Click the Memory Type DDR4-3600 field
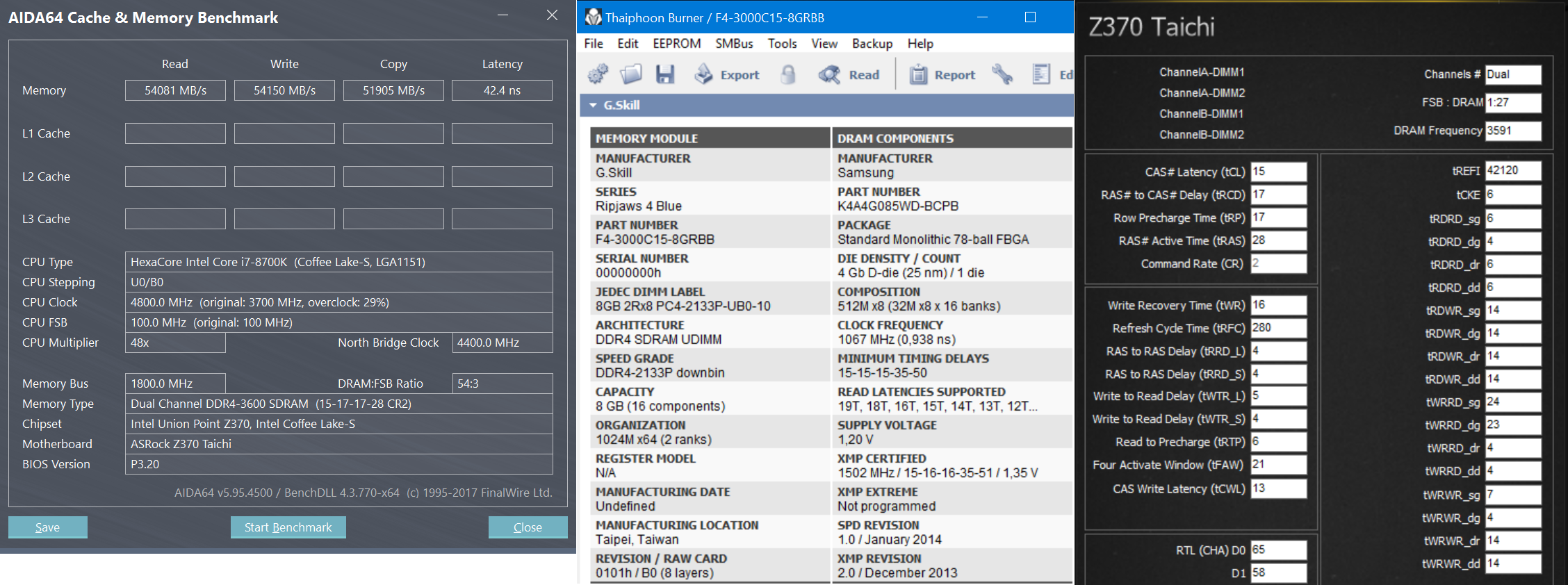 tap(339, 404)
